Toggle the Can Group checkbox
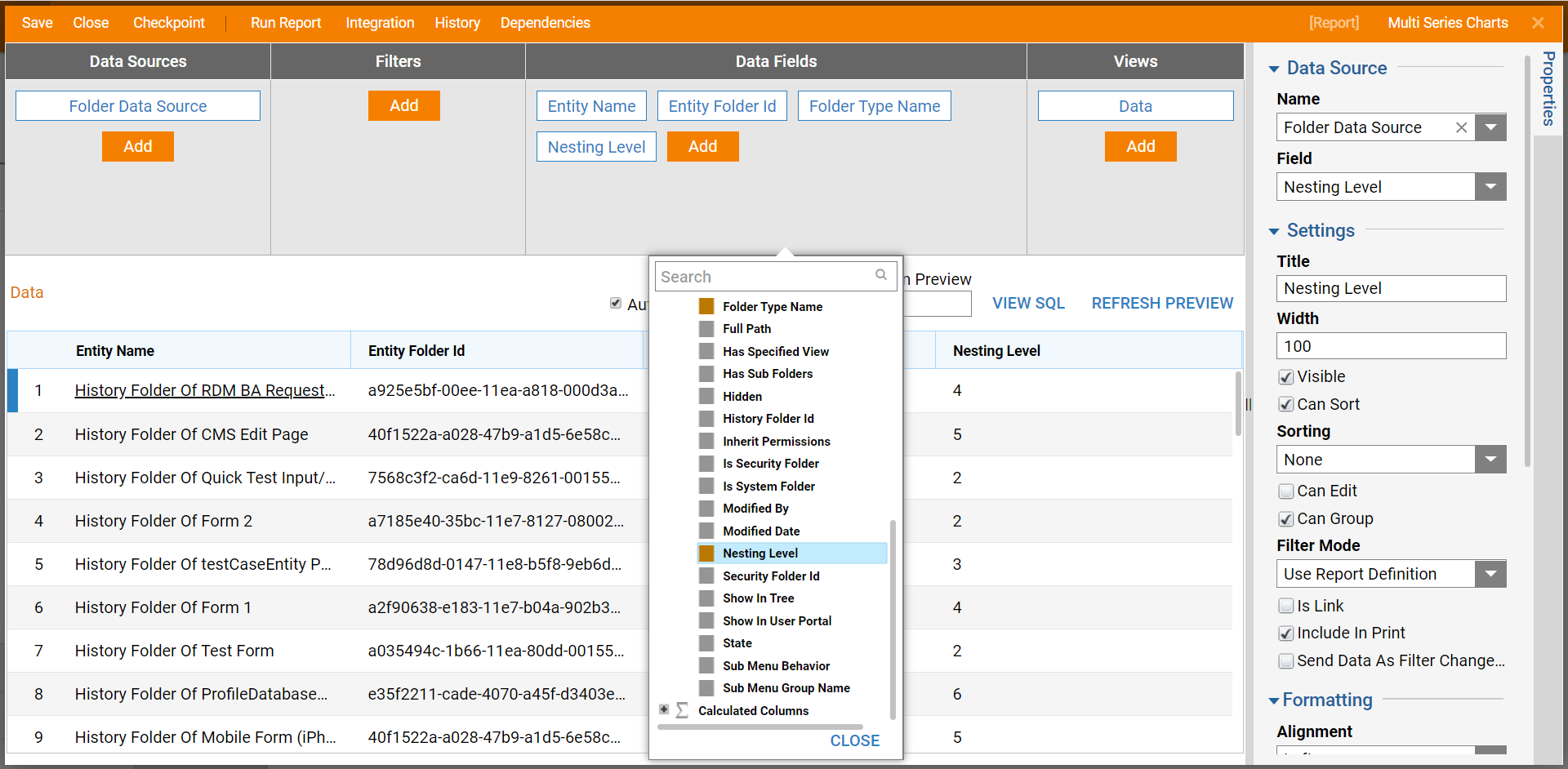 [x=1286, y=518]
